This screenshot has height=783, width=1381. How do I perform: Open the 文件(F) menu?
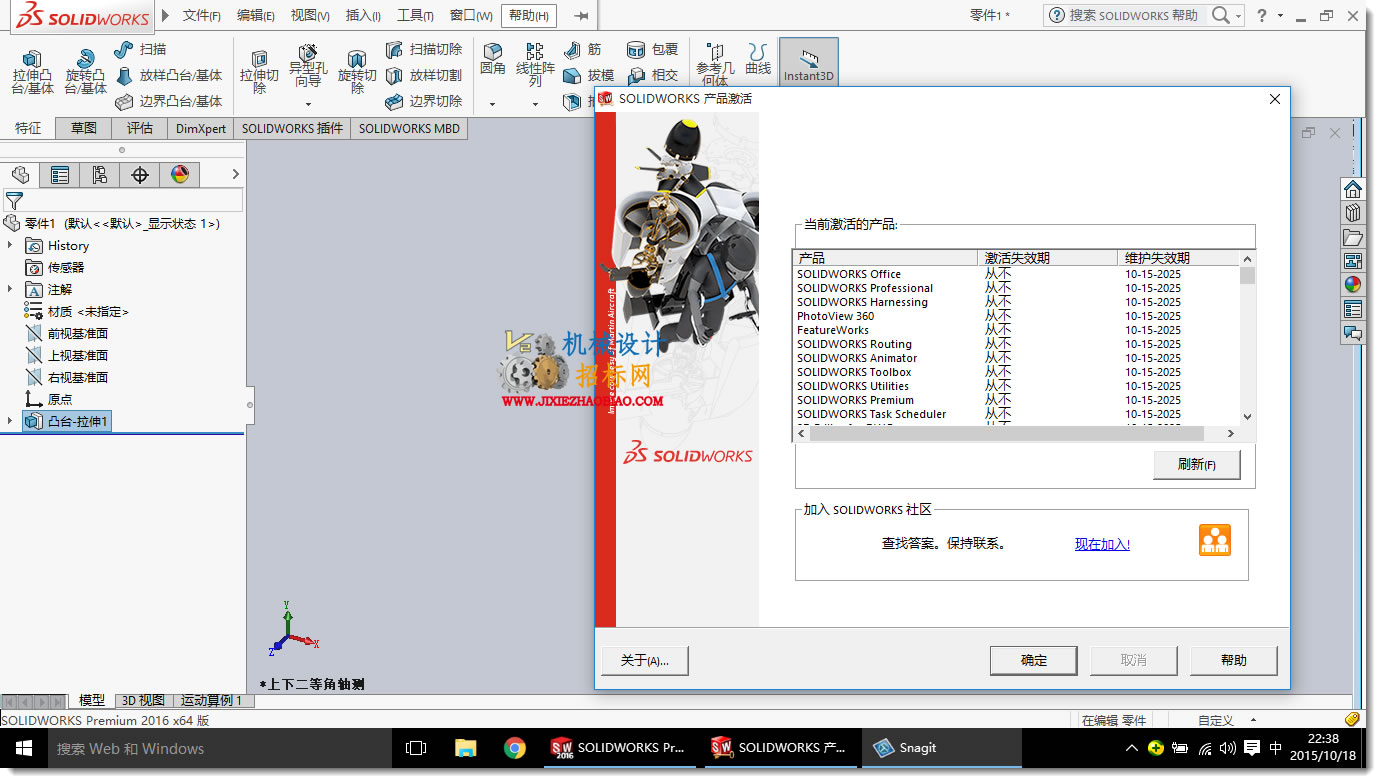coord(201,15)
